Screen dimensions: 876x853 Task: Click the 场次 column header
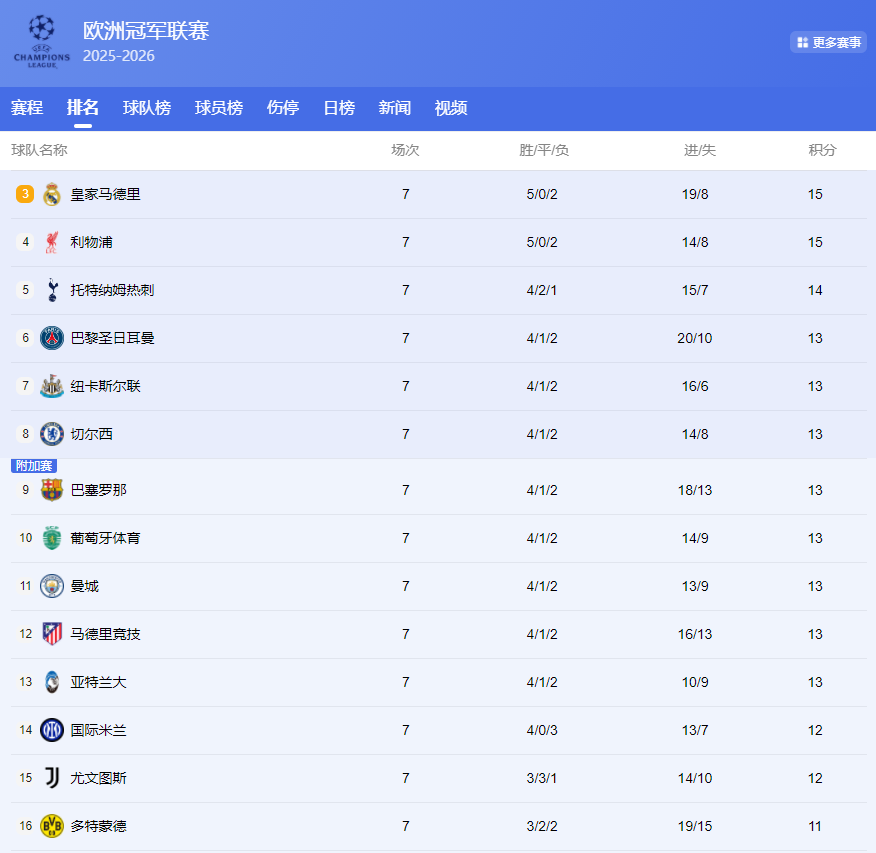point(405,150)
